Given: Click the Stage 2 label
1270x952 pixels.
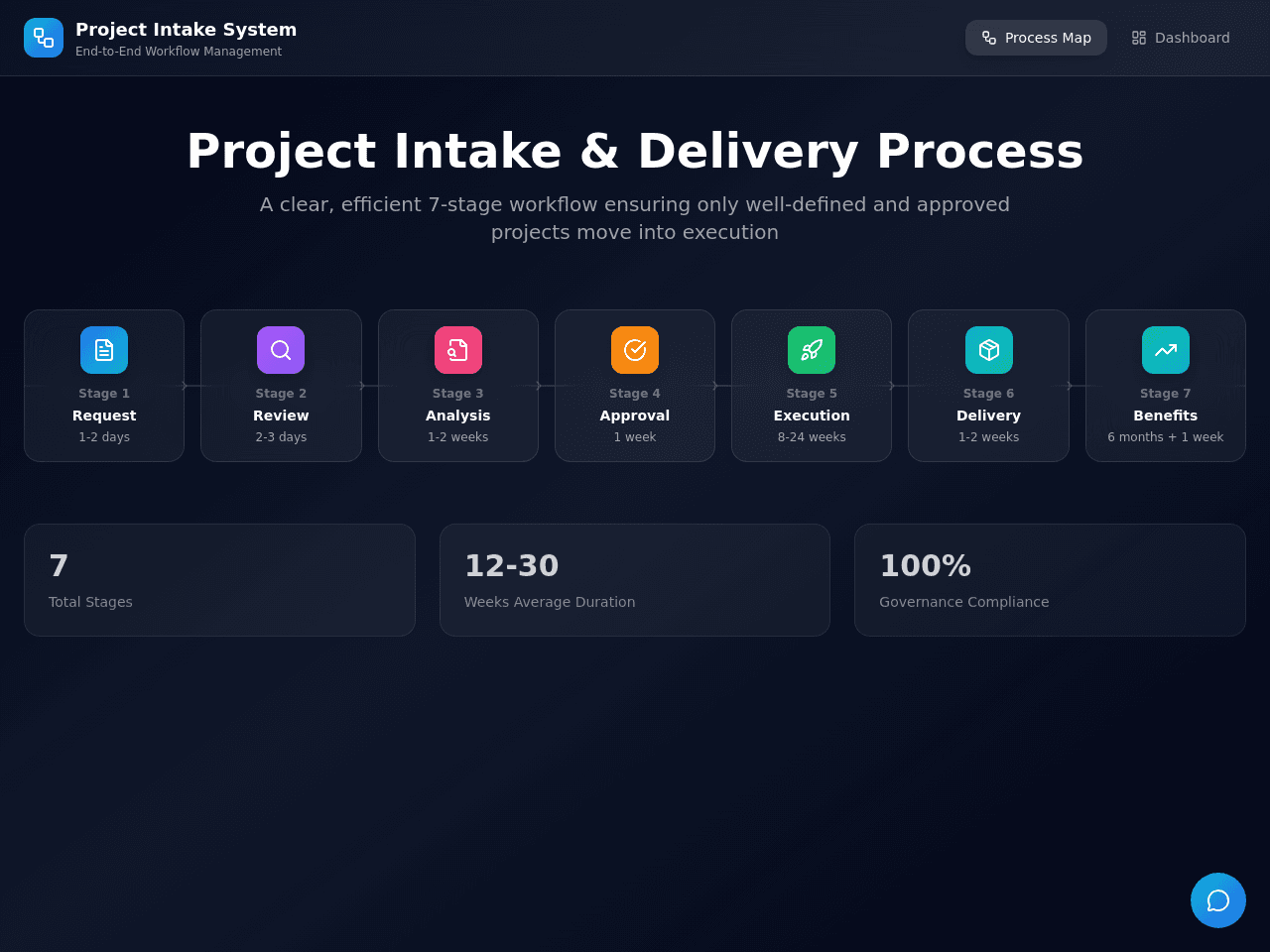Looking at the screenshot, I should click(281, 394).
